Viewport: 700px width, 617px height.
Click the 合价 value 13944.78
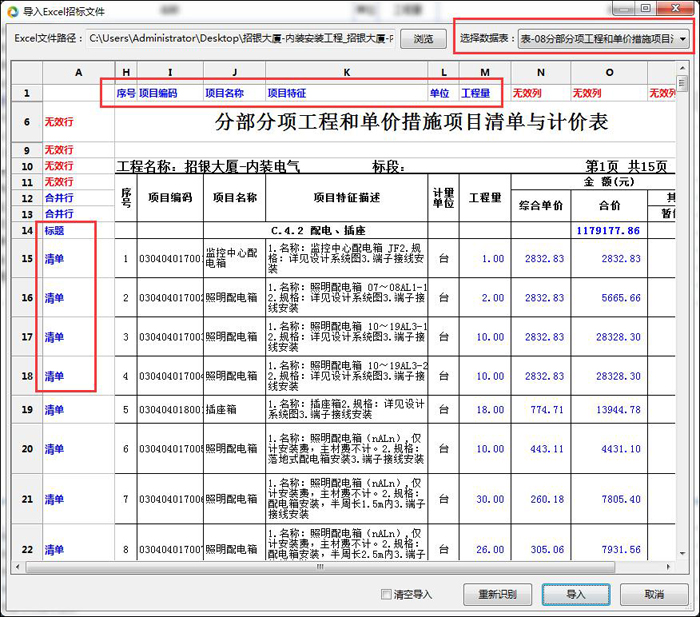tap(618, 410)
